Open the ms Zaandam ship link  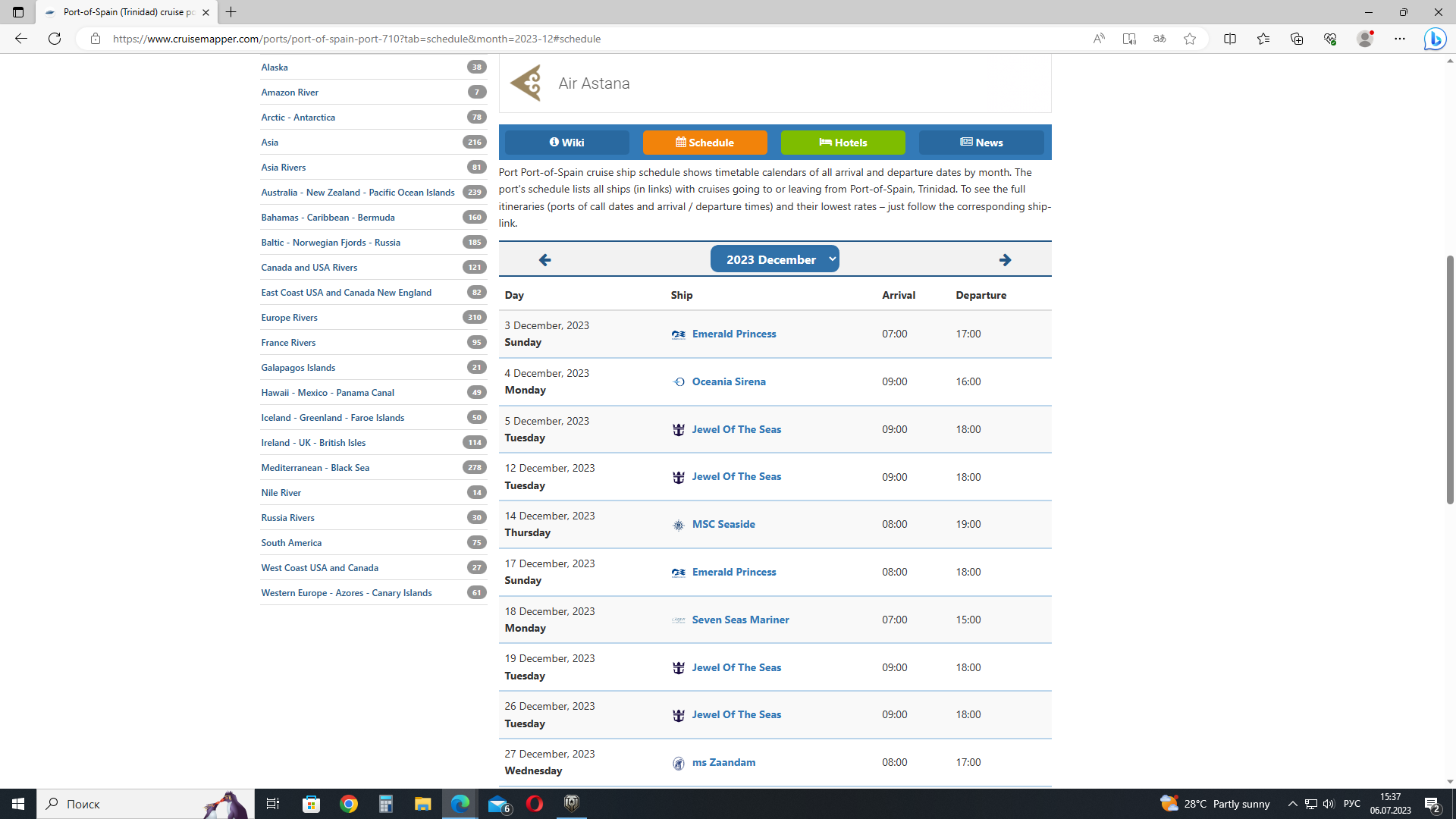point(723,762)
